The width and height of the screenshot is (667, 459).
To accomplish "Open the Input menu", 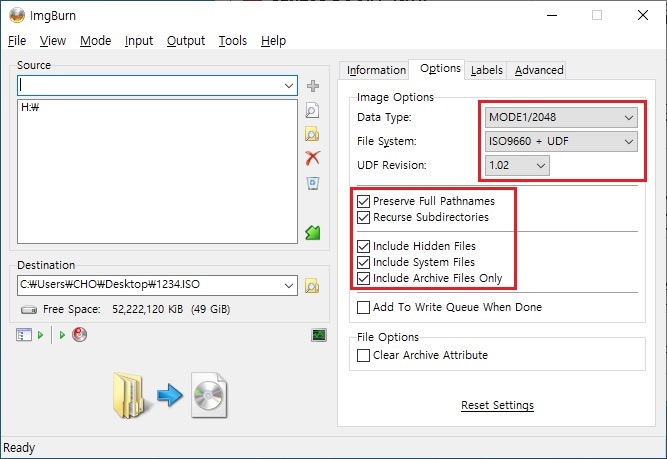I will coord(139,41).
